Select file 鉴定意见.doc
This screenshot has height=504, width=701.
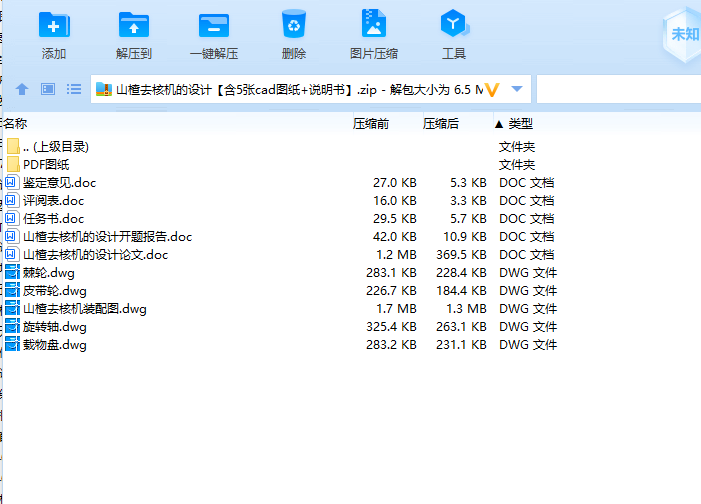59,182
